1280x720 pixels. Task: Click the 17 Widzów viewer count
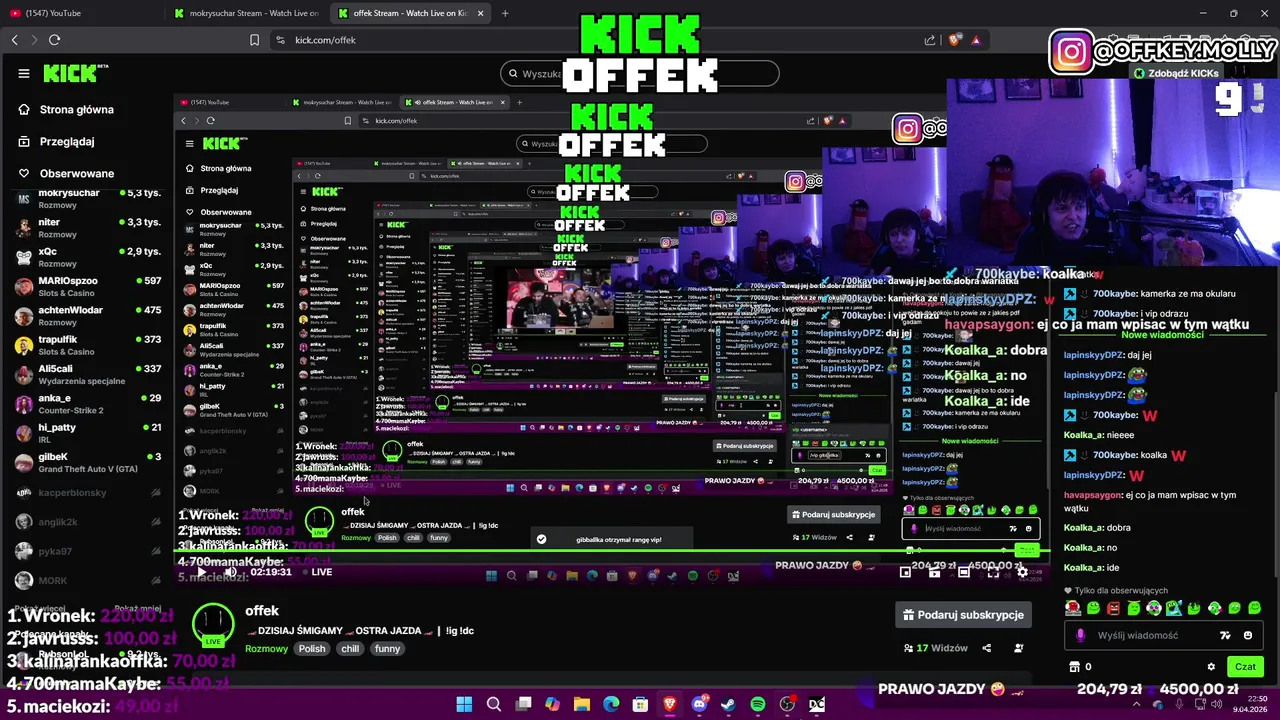tap(935, 648)
